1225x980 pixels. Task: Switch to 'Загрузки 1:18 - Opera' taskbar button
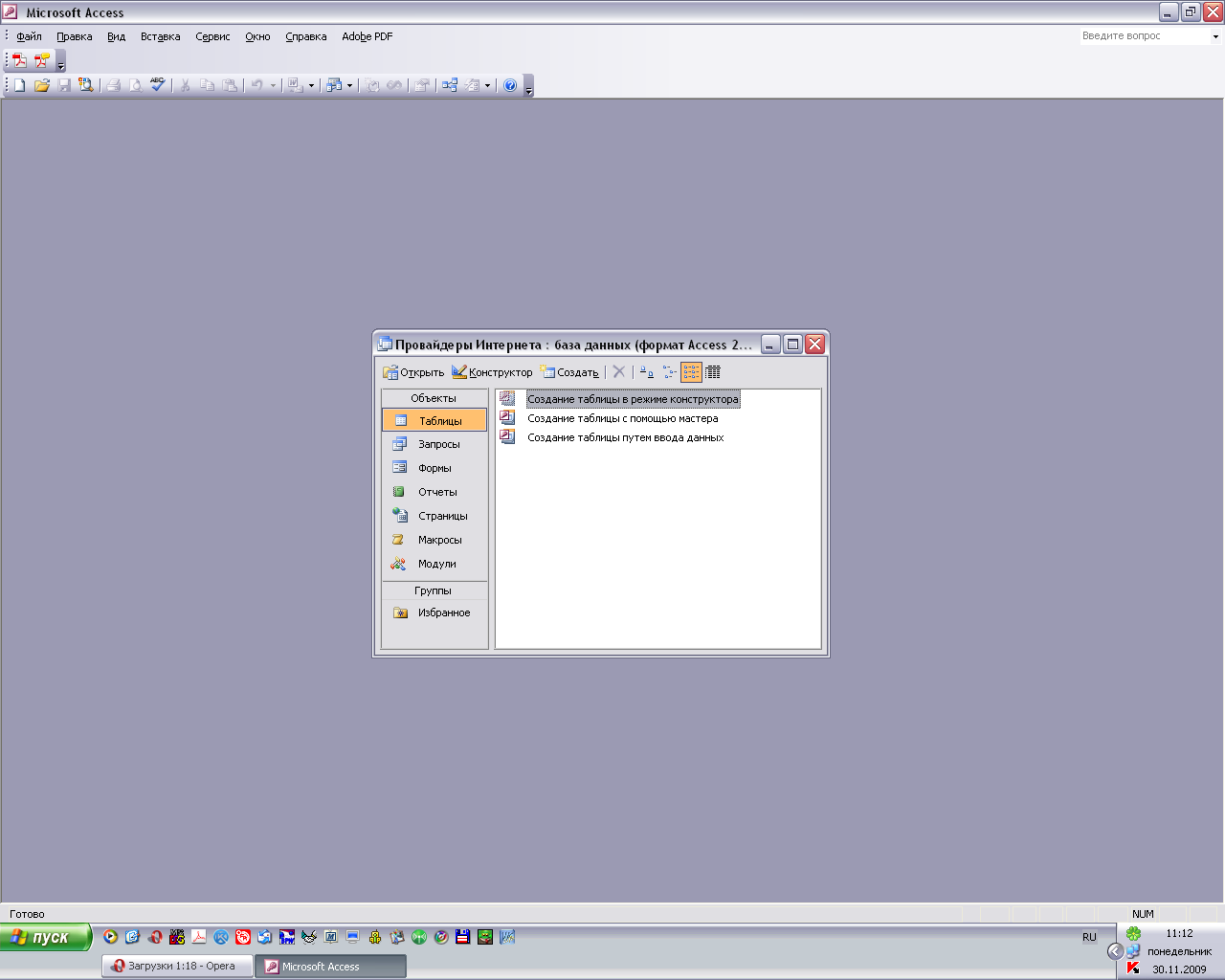[x=177, y=967]
